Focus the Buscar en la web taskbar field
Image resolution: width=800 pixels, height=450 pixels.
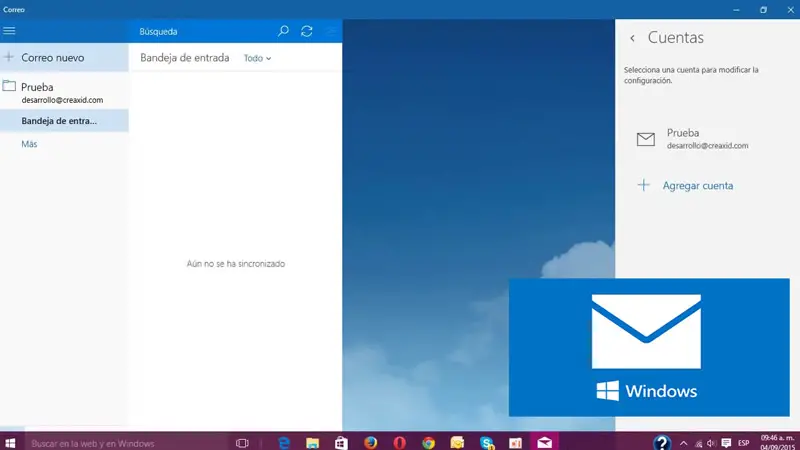pos(125,443)
